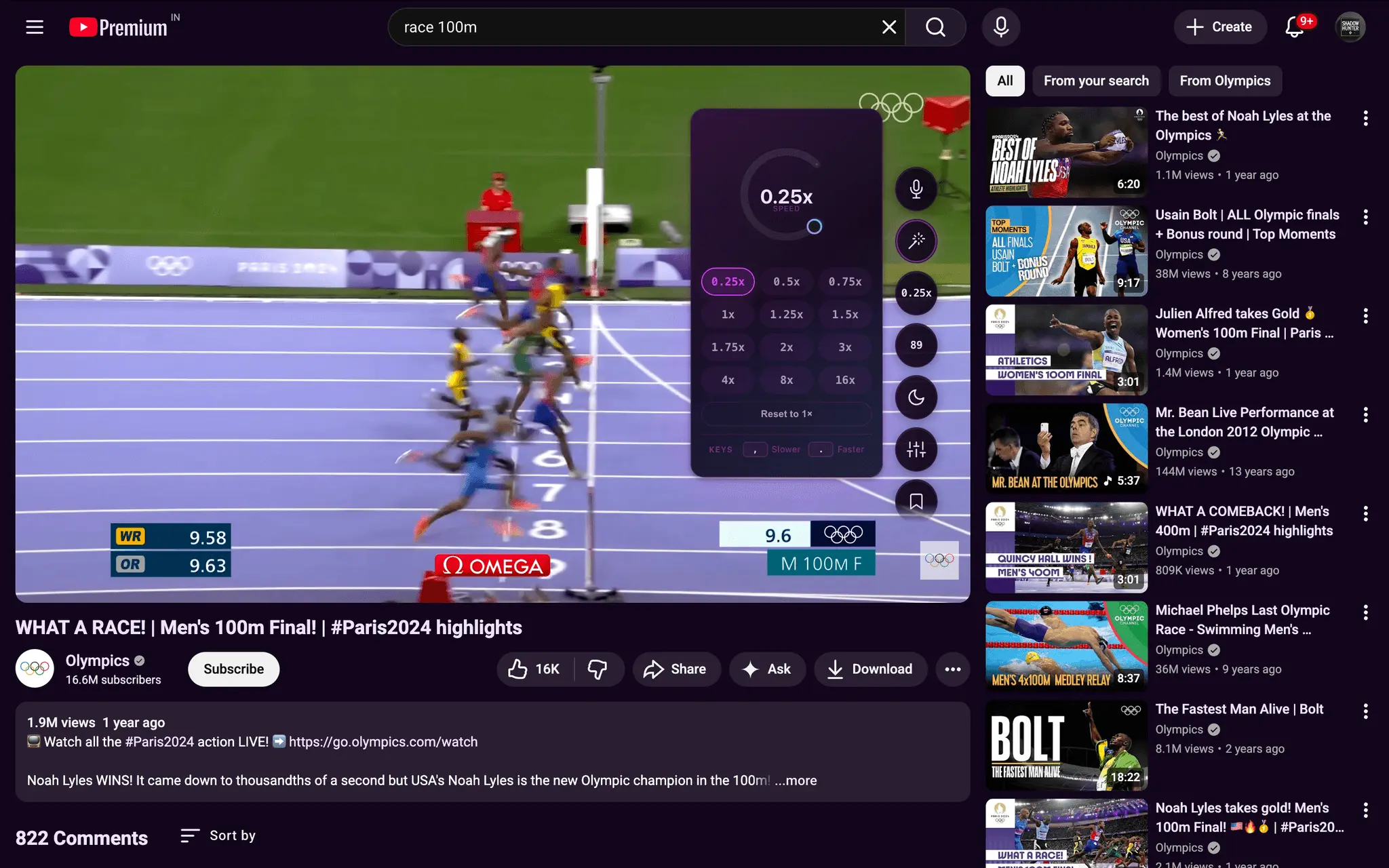Click the Ask button
Viewport: 1389px width, 868px height.
[x=767, y=669]
